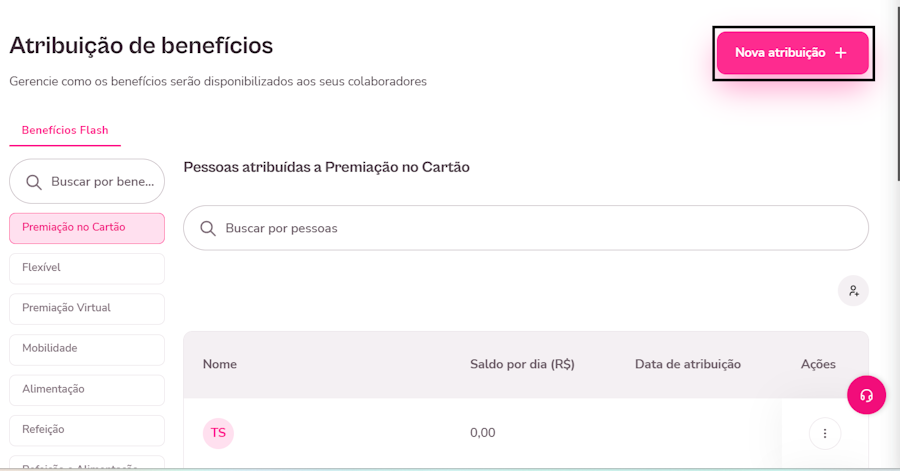Click the Buscar por benefício search field

[x=104, y=182]
